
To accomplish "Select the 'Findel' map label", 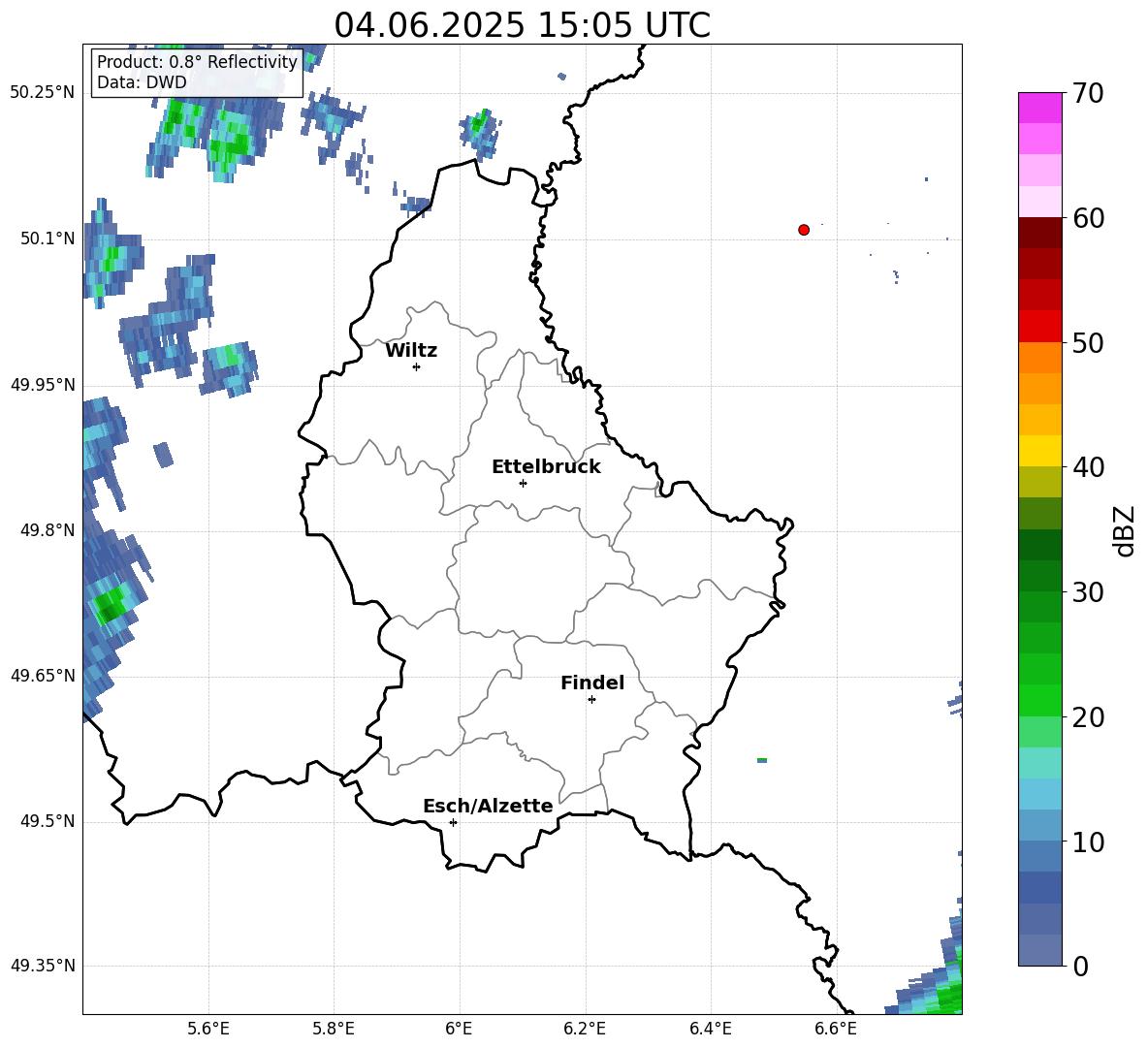I will point(592,683).
